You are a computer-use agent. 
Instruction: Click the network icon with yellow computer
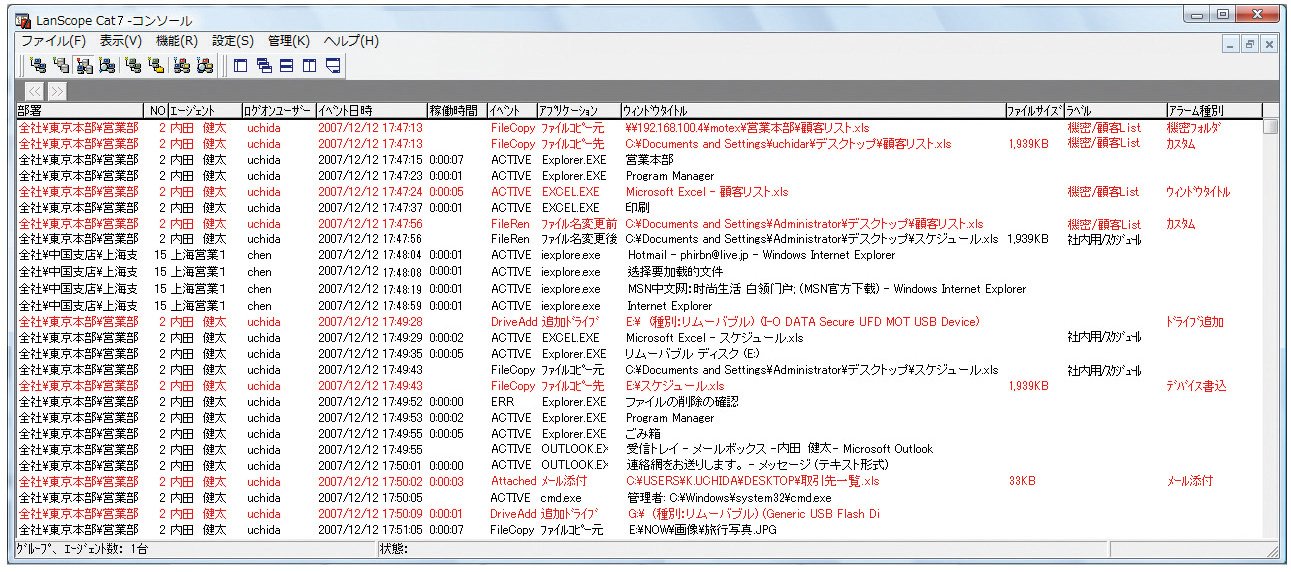coord(157,66)
